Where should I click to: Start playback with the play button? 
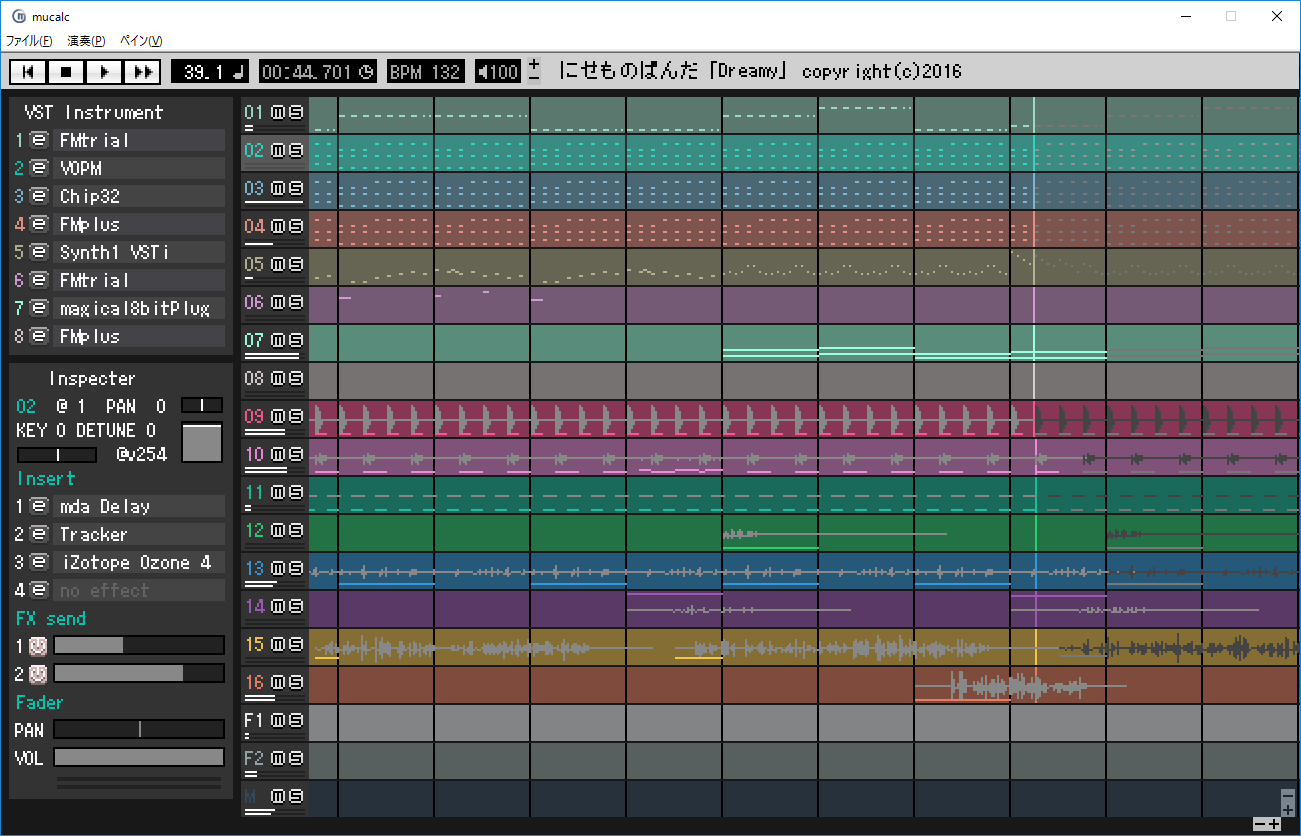point(104,72)
